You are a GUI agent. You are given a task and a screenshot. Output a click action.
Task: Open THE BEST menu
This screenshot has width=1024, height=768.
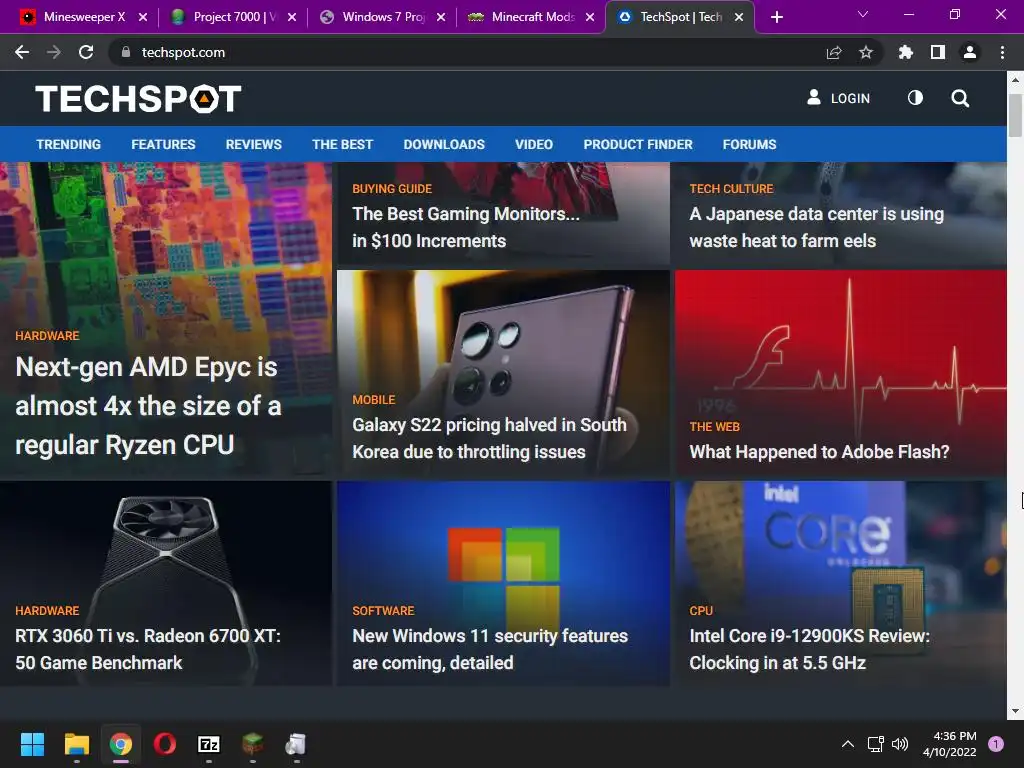click(342, 144)
